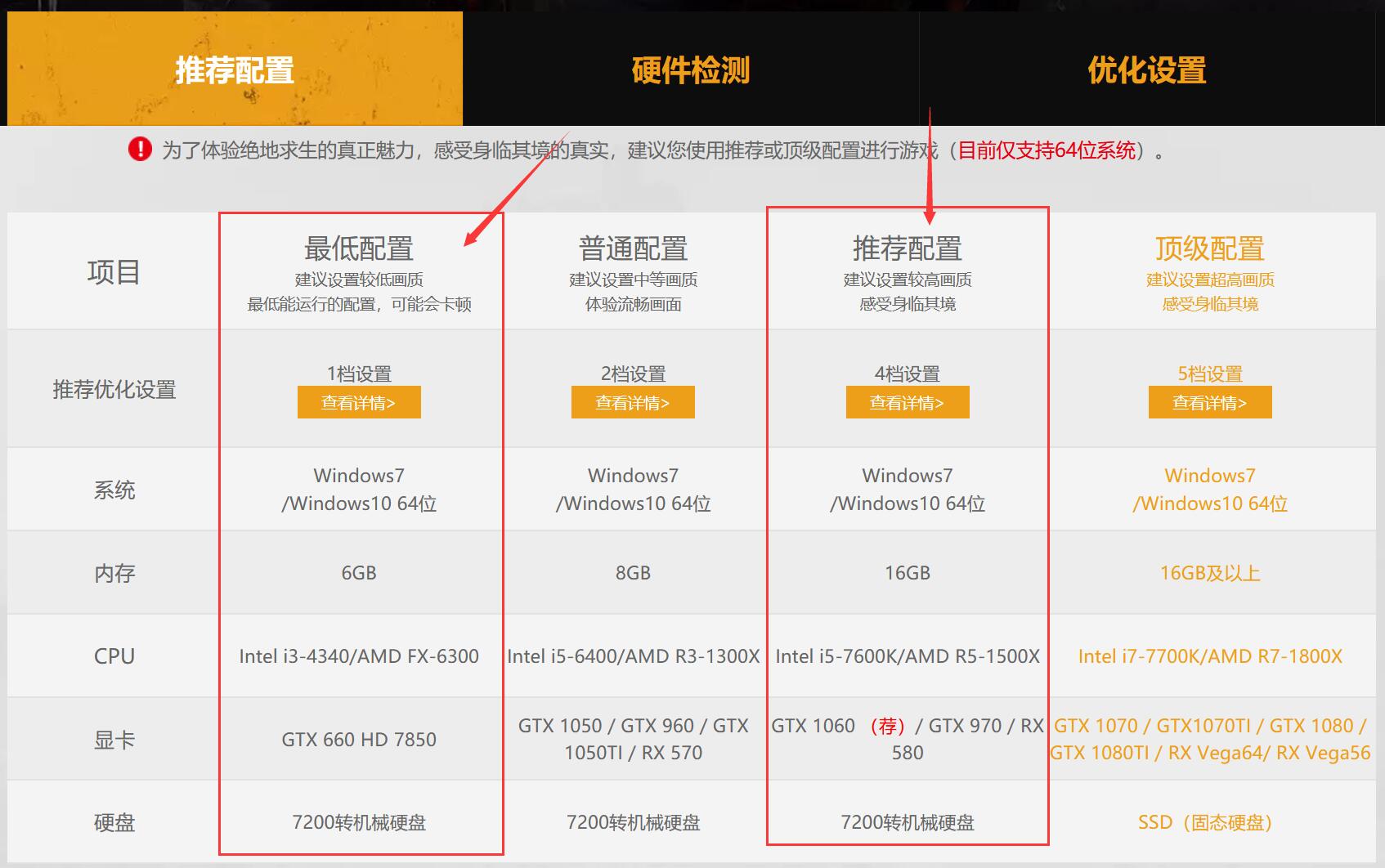This screenshot has width=1385, height=868.
Task: Select the 普通配置 column heading
Action: tap(633, 248)
